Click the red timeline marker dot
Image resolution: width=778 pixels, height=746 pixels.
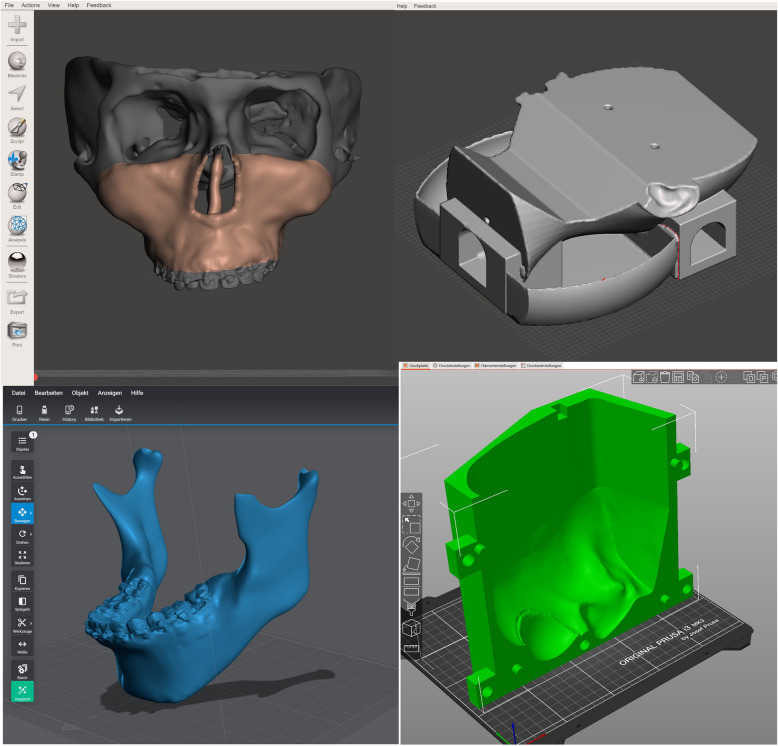(36, 377)
